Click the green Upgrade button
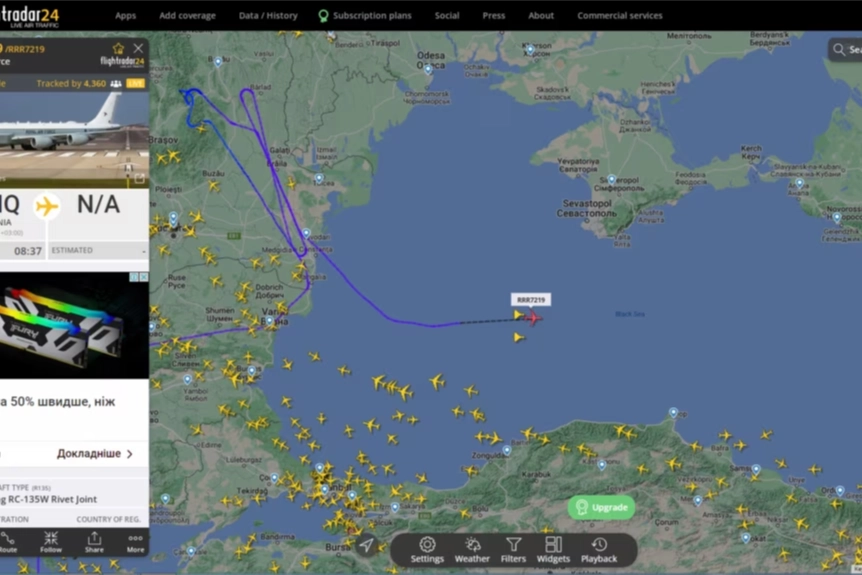The height and width of the screenshot is (575, 862). (601, 507)
